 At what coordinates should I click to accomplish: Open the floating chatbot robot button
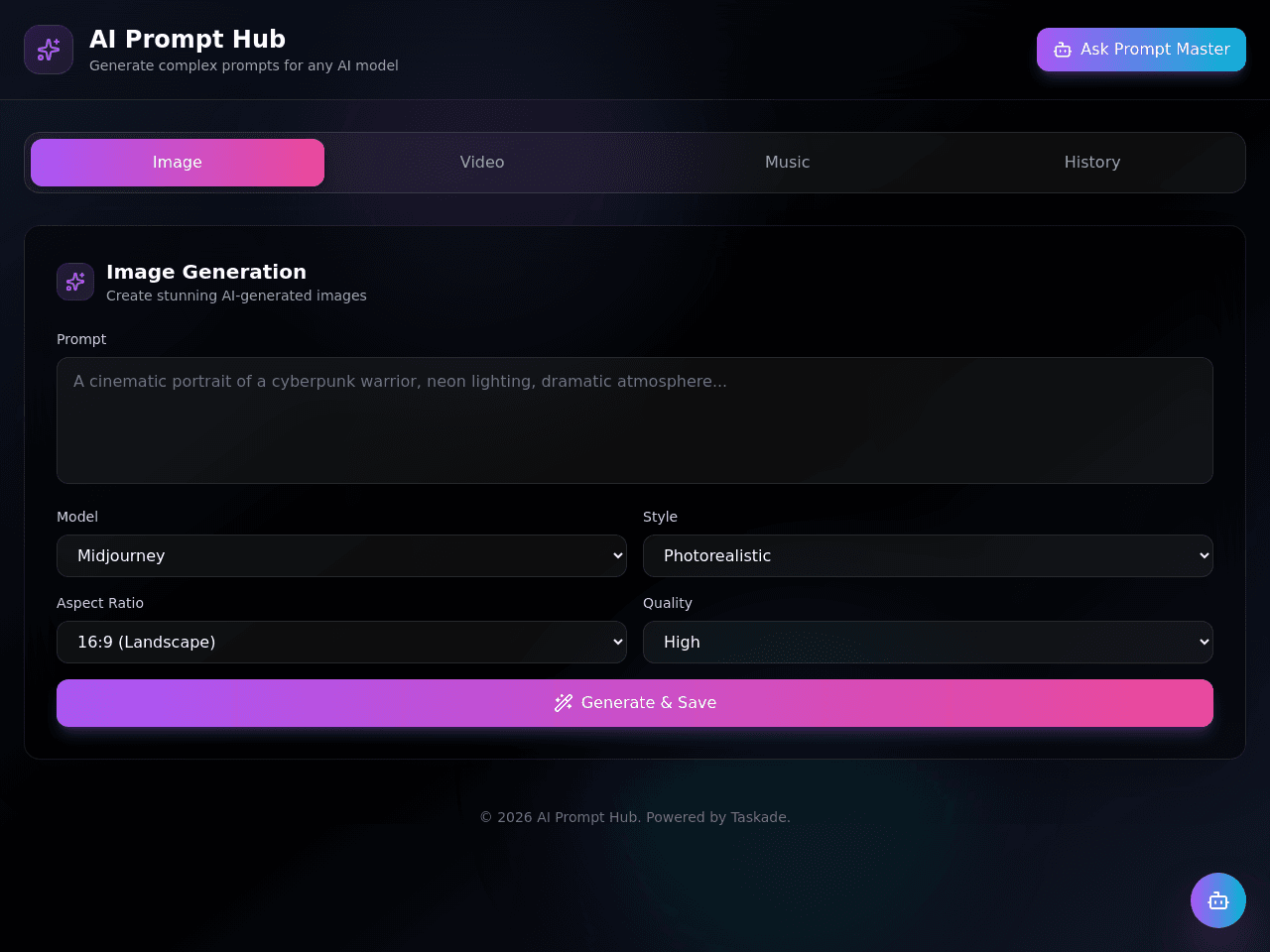tap(1218, 900)
